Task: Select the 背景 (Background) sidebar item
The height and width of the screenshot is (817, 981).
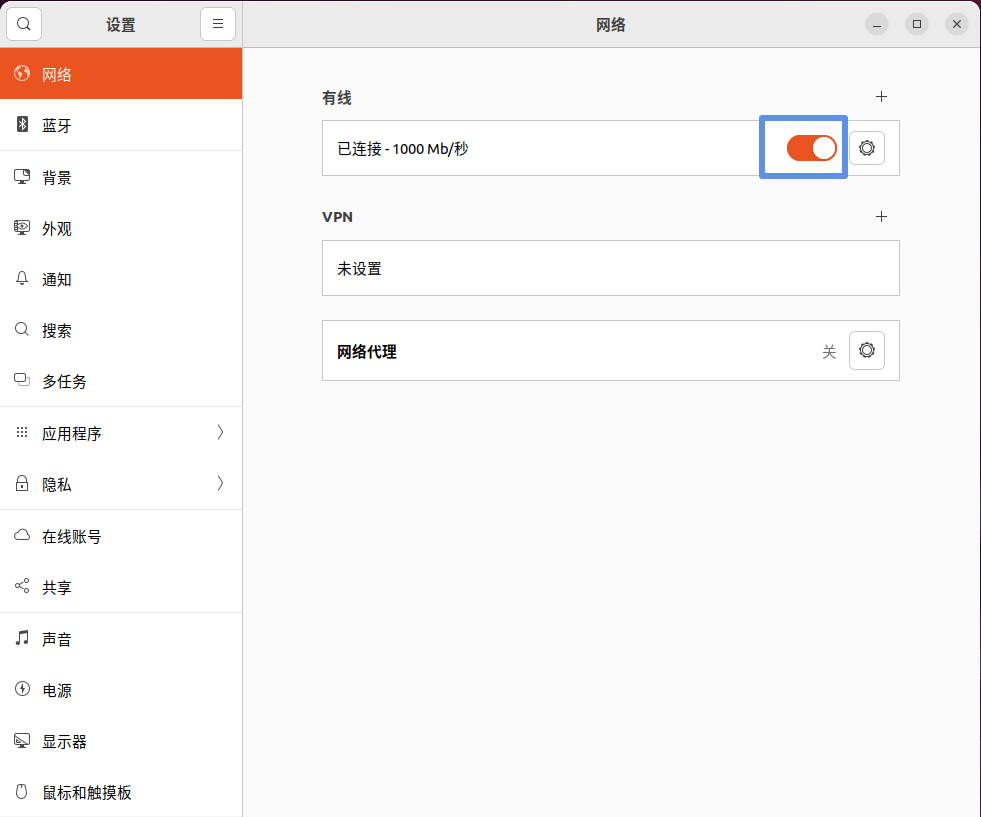Action: (x=57, y=178)
